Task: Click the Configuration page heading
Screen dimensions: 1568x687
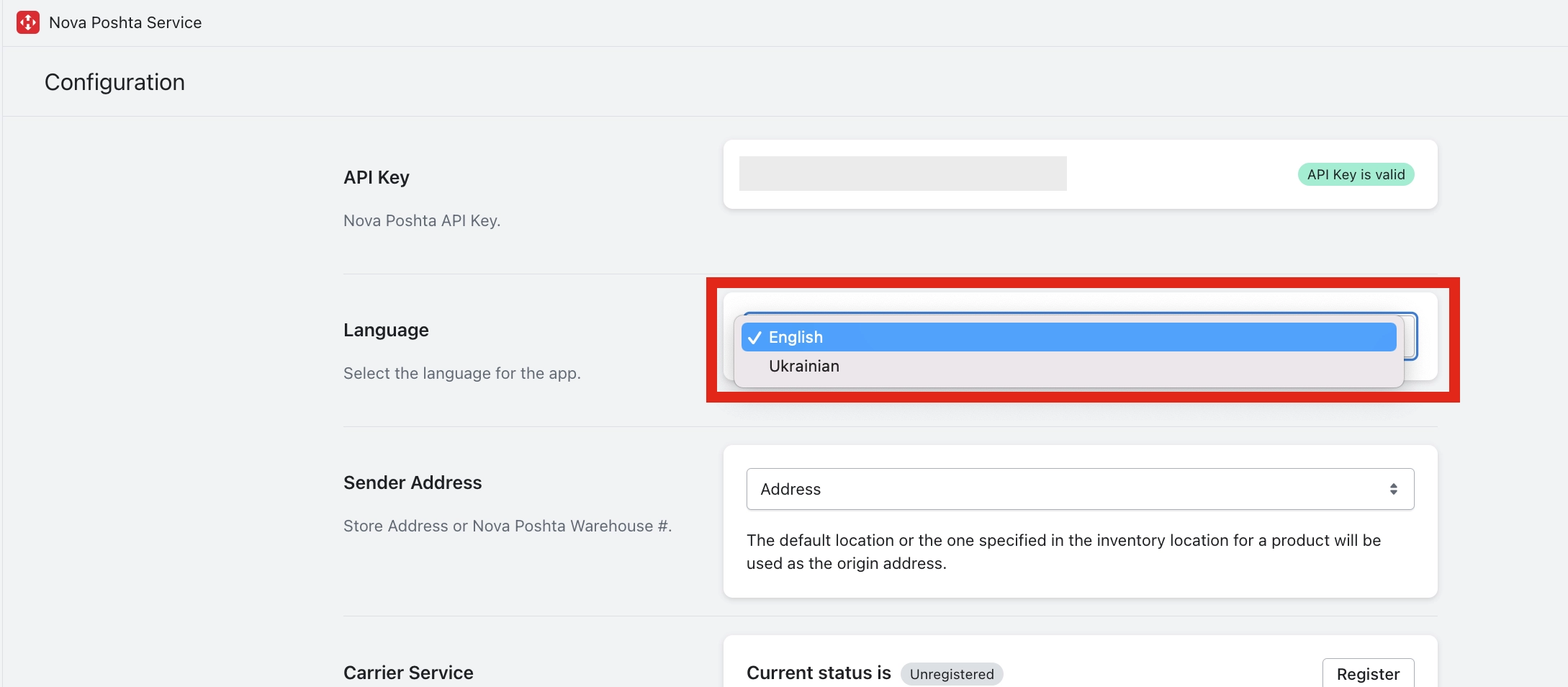Action: (x=114, y=82)
